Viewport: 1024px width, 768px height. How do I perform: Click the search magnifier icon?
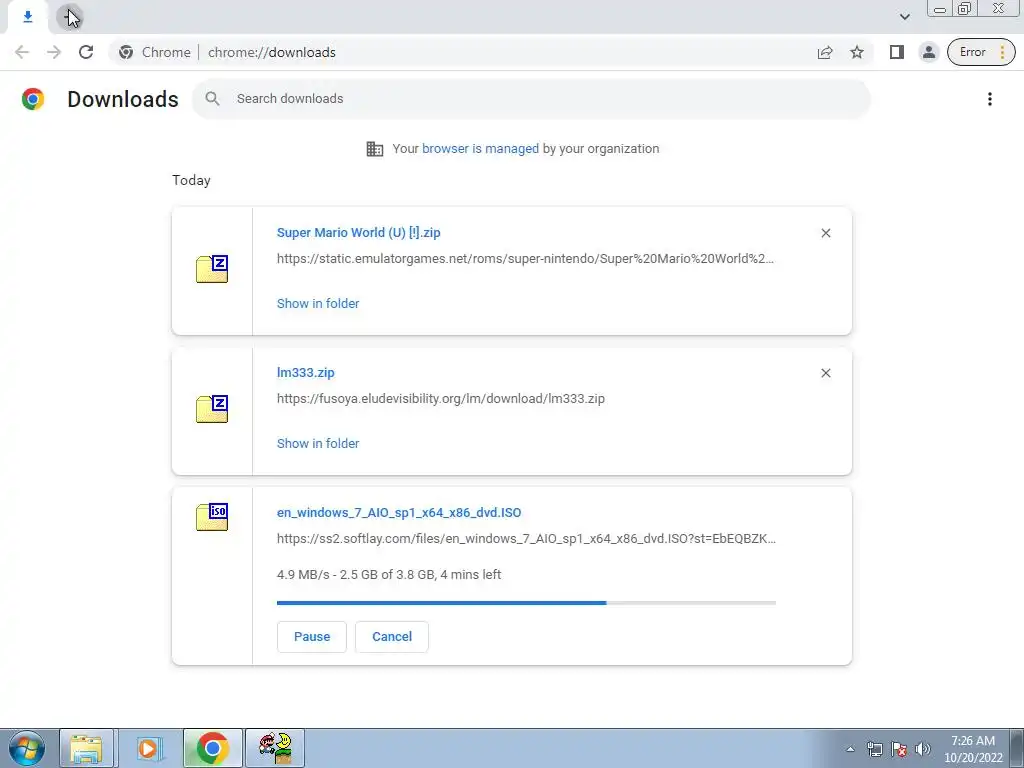point(212,99)
